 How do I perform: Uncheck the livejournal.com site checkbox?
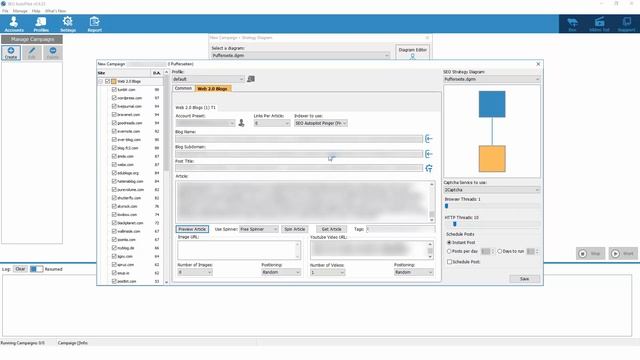114,106
